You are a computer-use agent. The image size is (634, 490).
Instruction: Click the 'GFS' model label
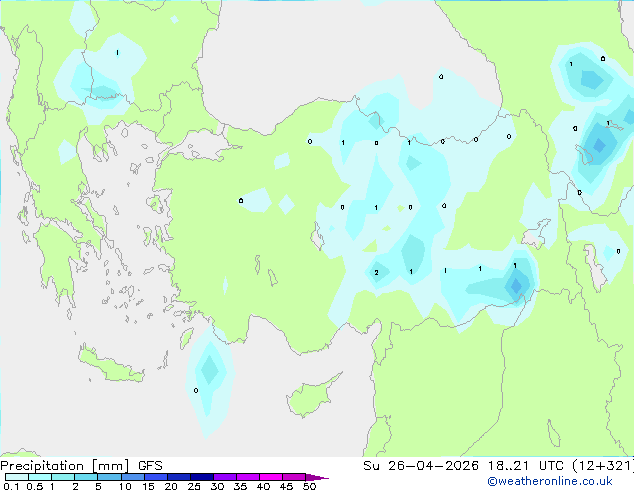pos(150,466)
